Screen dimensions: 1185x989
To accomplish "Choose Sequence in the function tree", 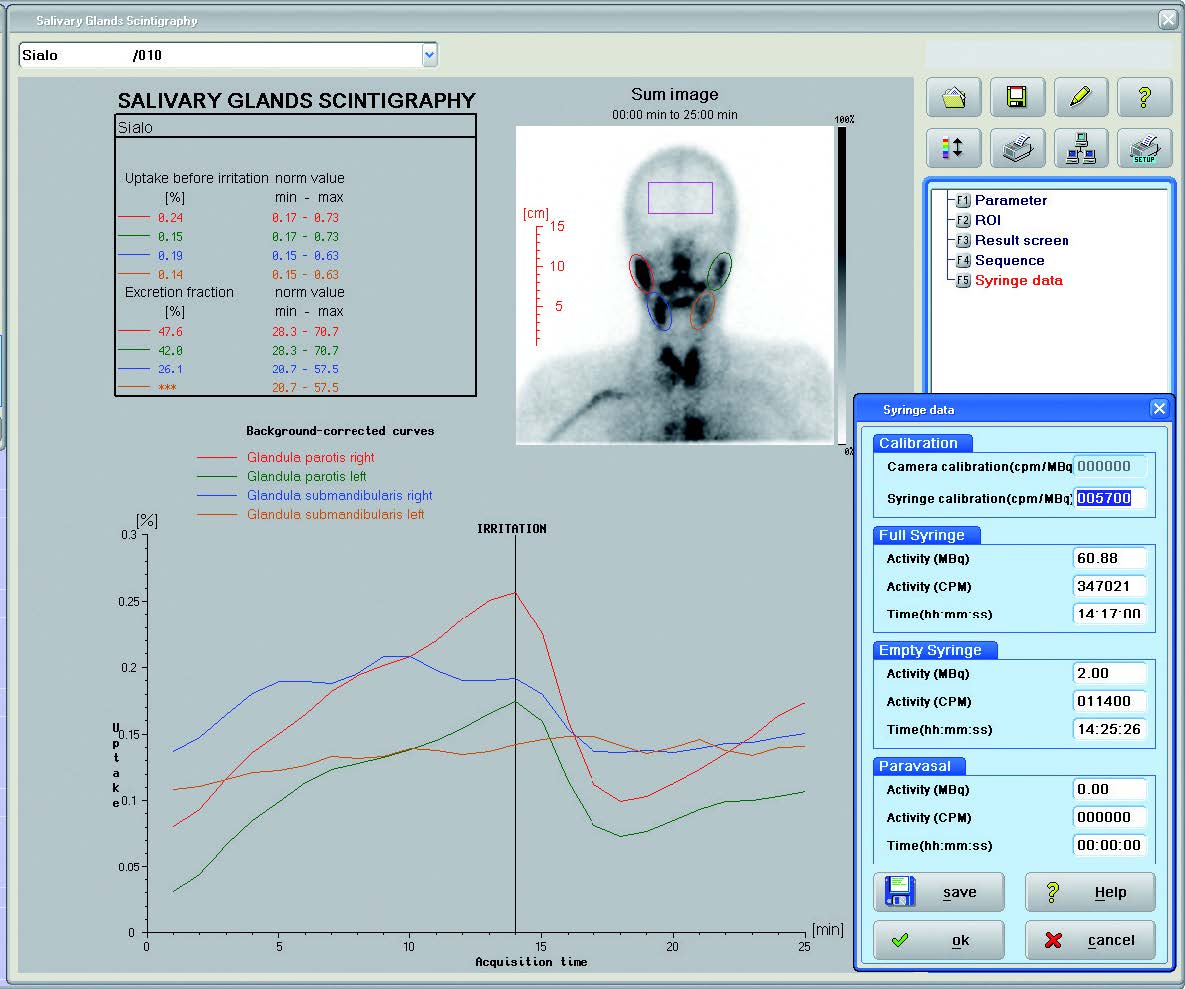I will click(1009, 260).
